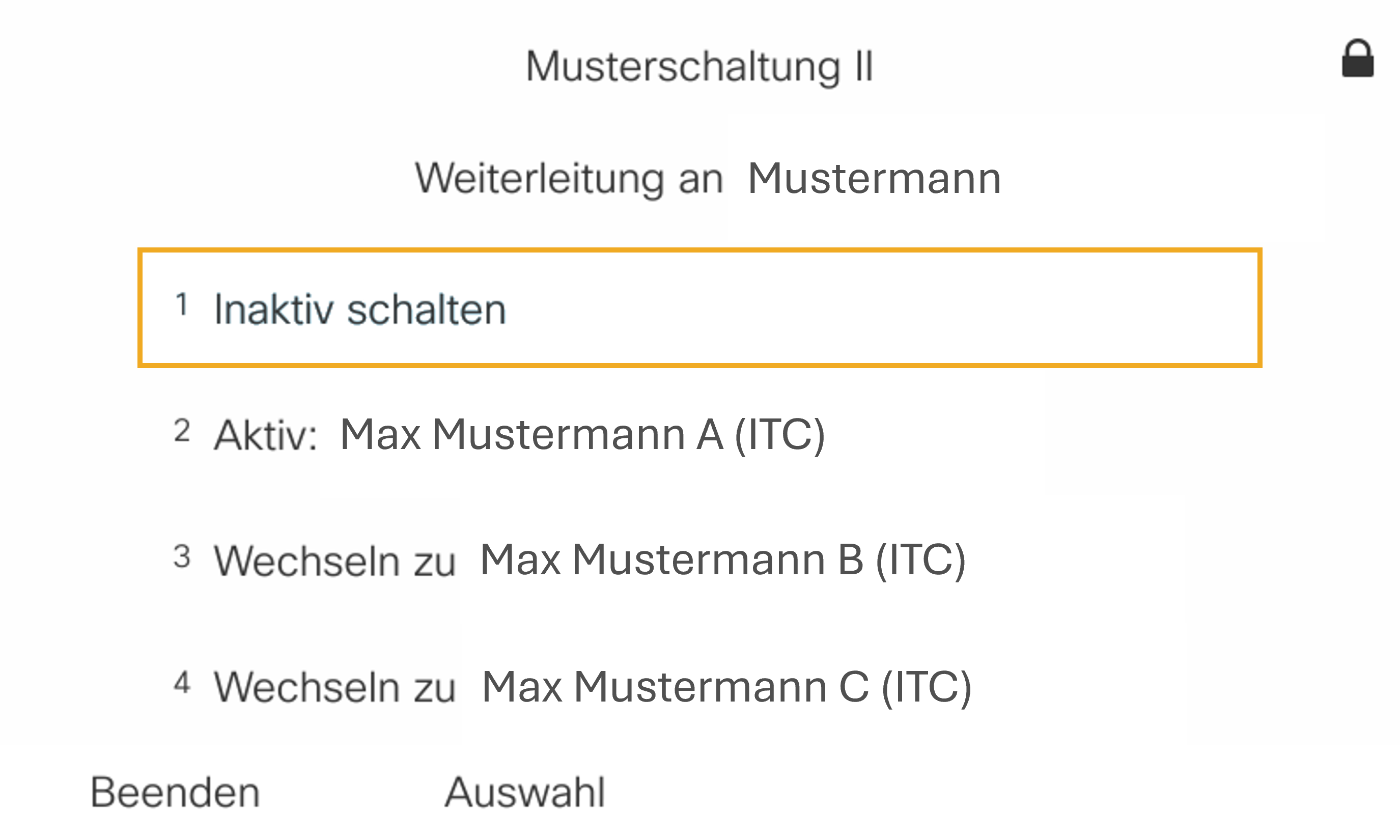
Task: Click the number 1 beside Inaktiv schalten
Action: (x=181, y=305)
